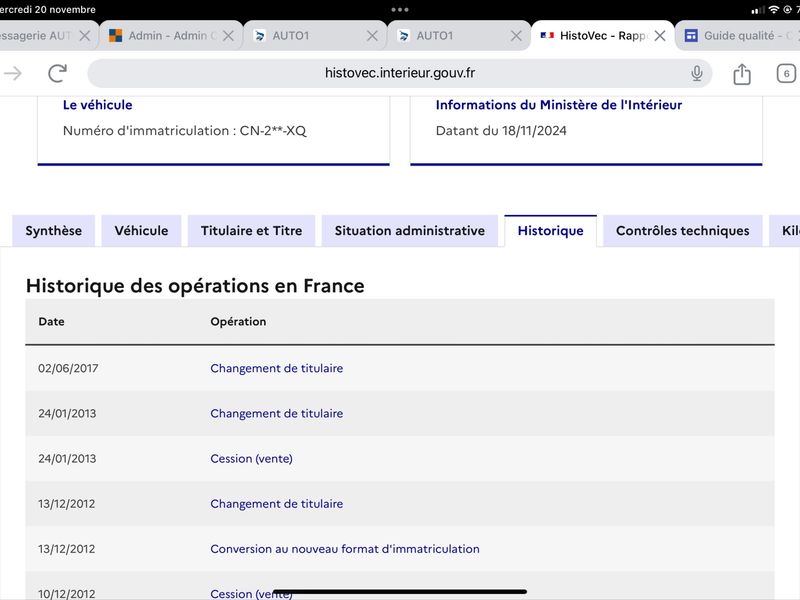Activate microphone dictation in address bar

coord(696,73)
